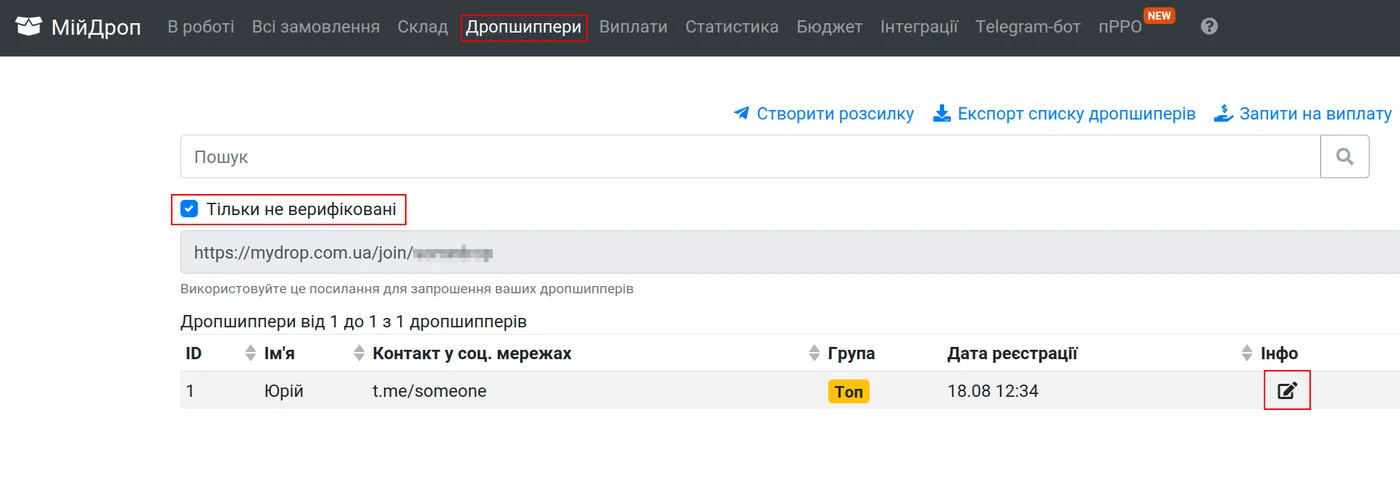Click the МійДроп brand name
1400x491 pixels.
point(96,27)
